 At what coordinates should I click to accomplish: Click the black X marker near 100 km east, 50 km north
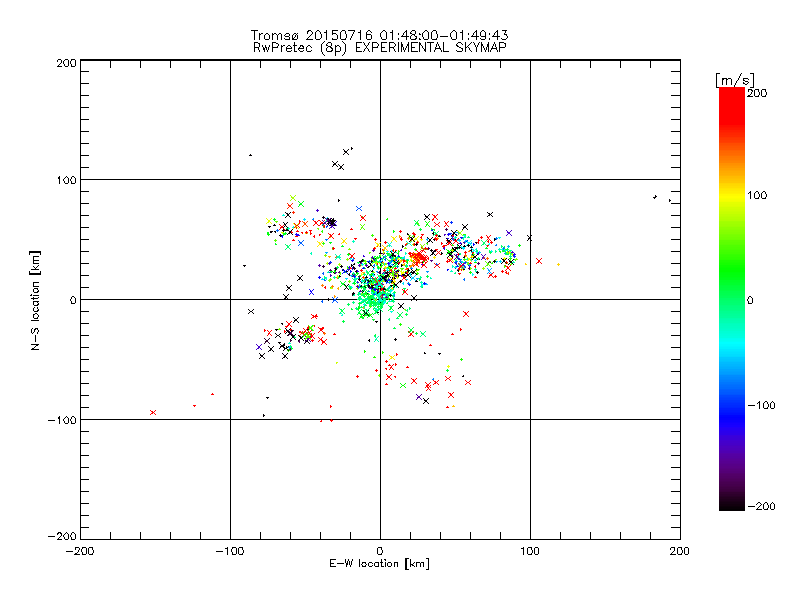tap(529, 238)
